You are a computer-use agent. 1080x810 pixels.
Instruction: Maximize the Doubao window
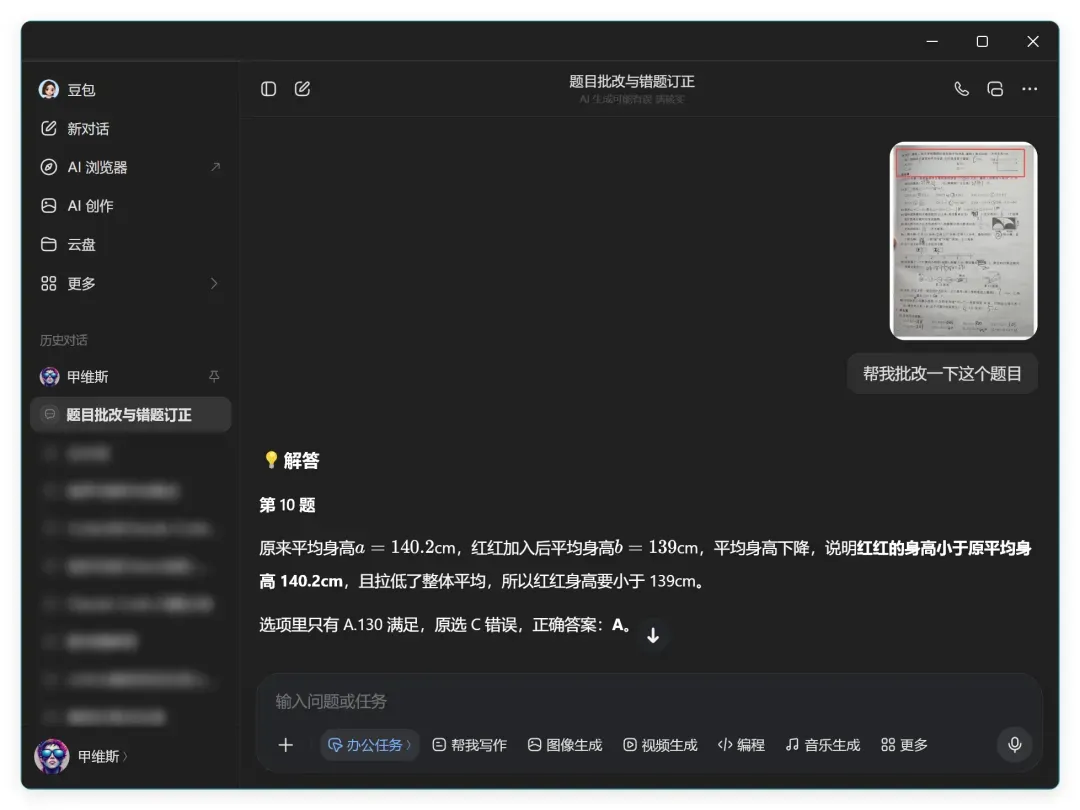pyautogui.click(x=982, y=41)
